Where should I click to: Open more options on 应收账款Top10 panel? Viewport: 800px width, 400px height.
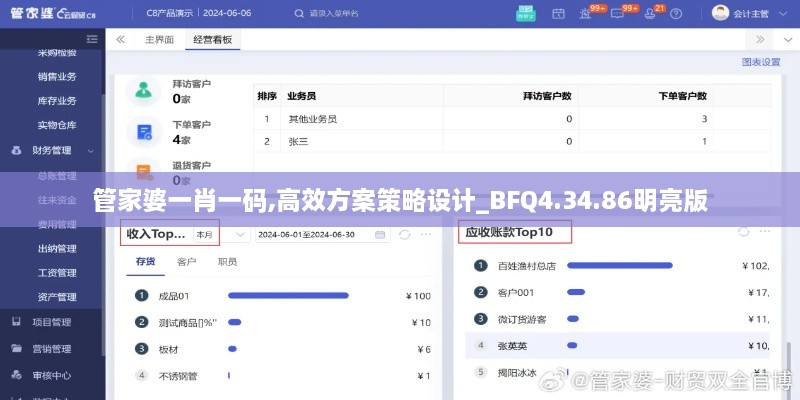pos(764,232)
